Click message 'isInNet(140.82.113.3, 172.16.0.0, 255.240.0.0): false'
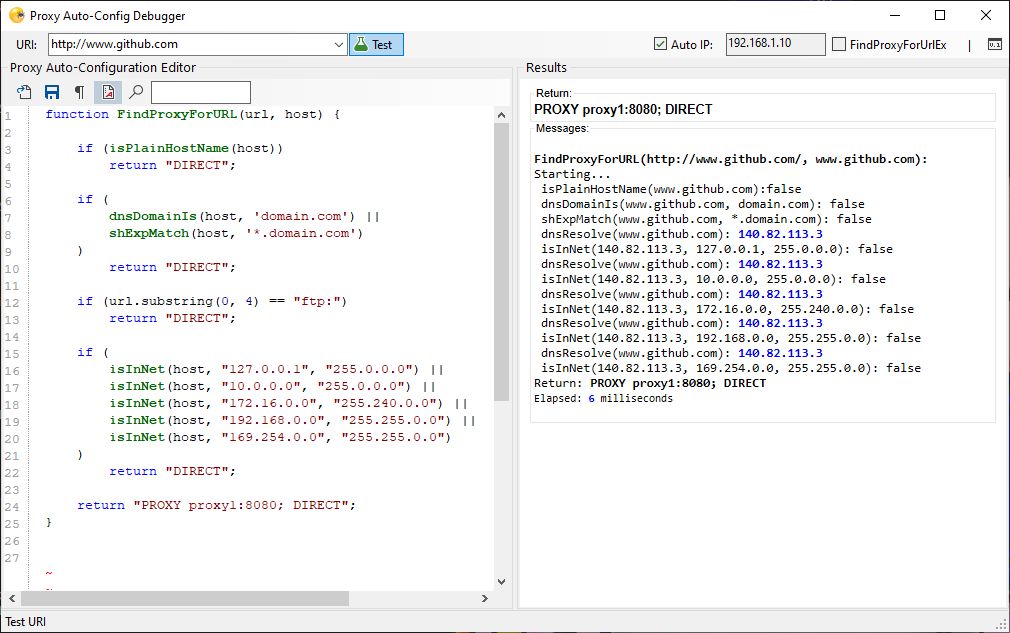 coord(727,308)
